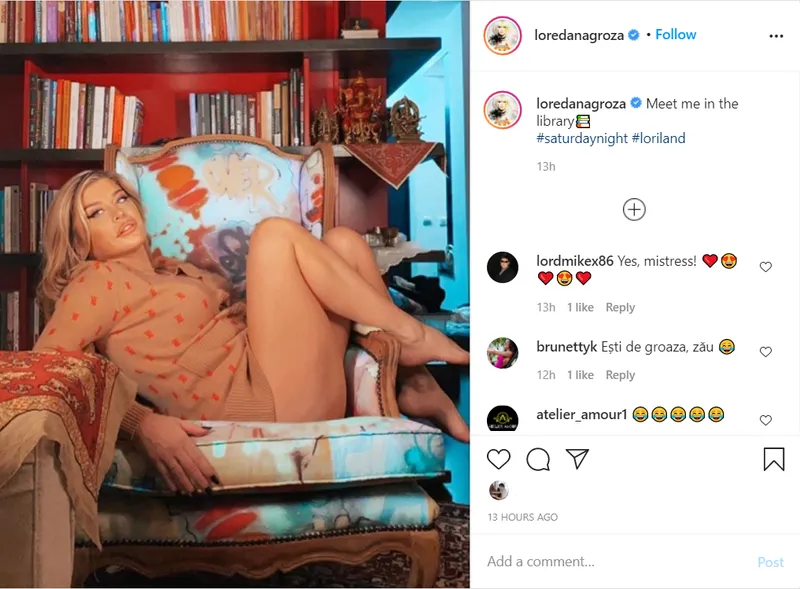Like lordmikex86's comment

[765, 267]
